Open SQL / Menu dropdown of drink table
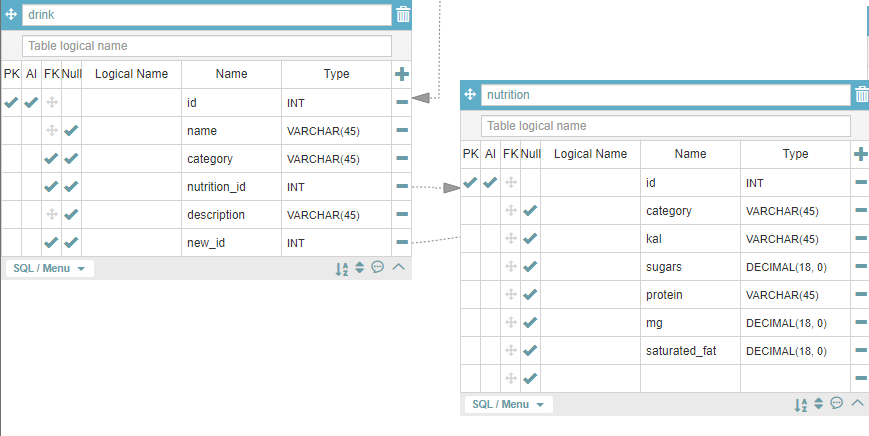The height and width of the screenshot is (436, 869). coord(50,268)
